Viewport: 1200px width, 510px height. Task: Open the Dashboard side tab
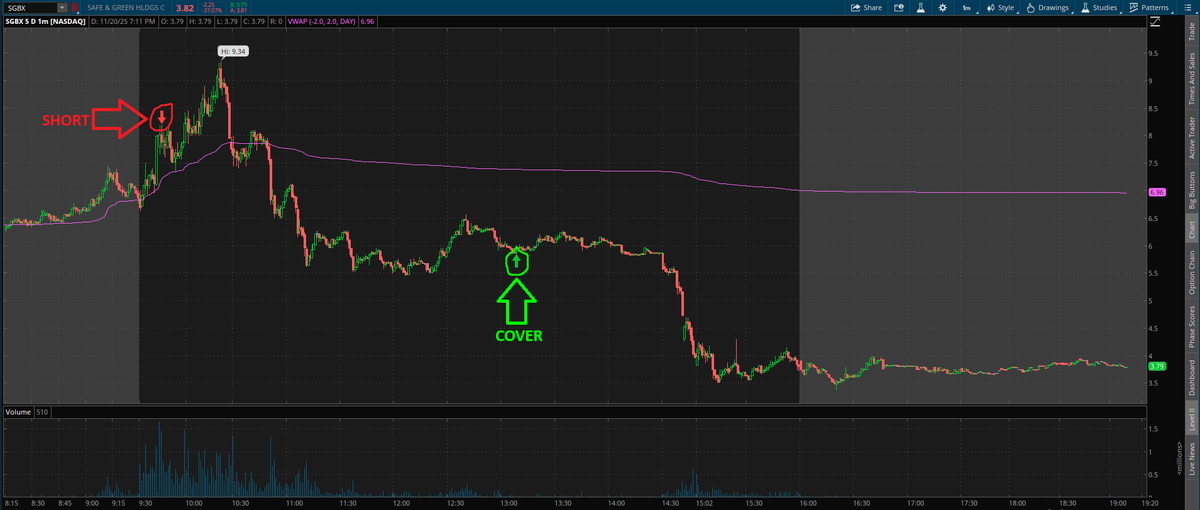point(1191,378)
